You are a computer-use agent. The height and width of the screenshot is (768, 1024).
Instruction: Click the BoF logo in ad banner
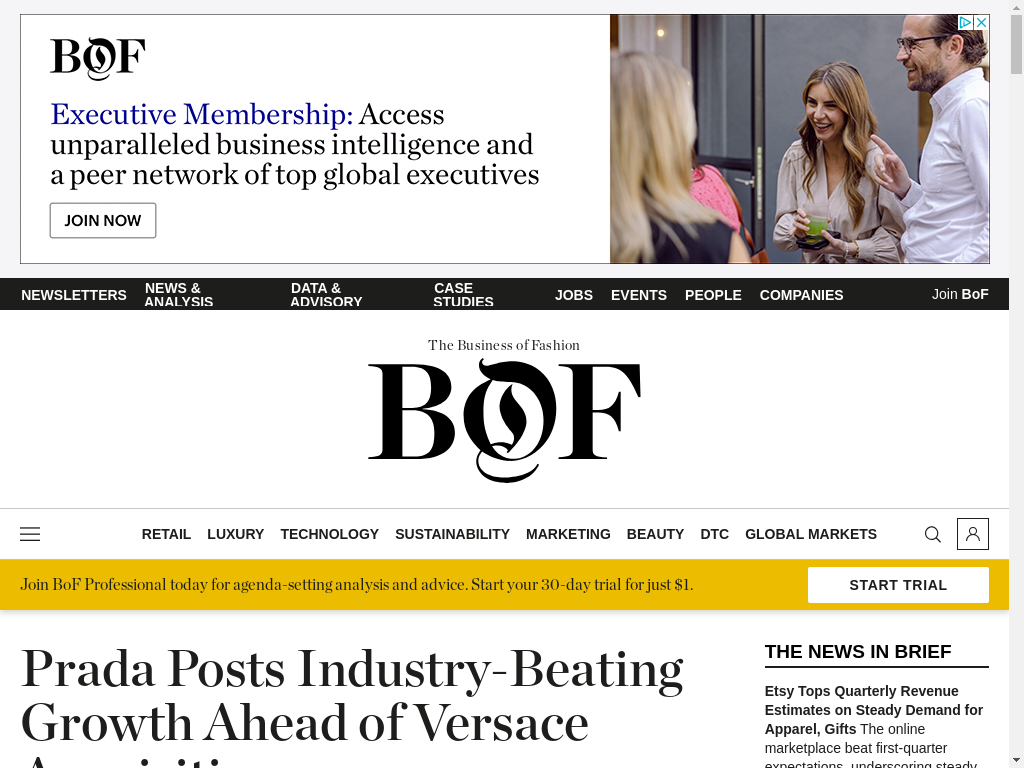98,59
